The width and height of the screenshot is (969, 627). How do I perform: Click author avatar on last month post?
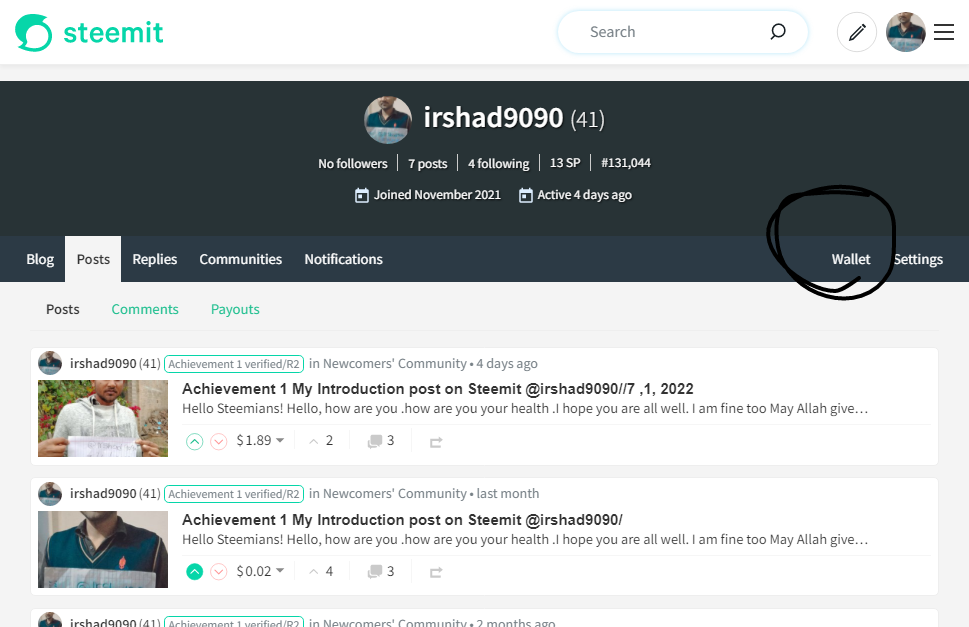click(x=50, y=494)
